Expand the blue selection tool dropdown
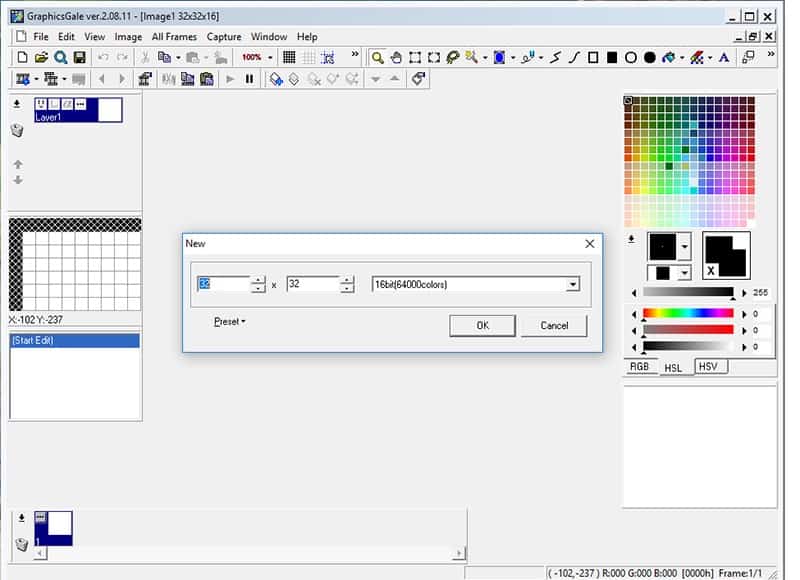The image size is (800, 580). coord(513,58)
